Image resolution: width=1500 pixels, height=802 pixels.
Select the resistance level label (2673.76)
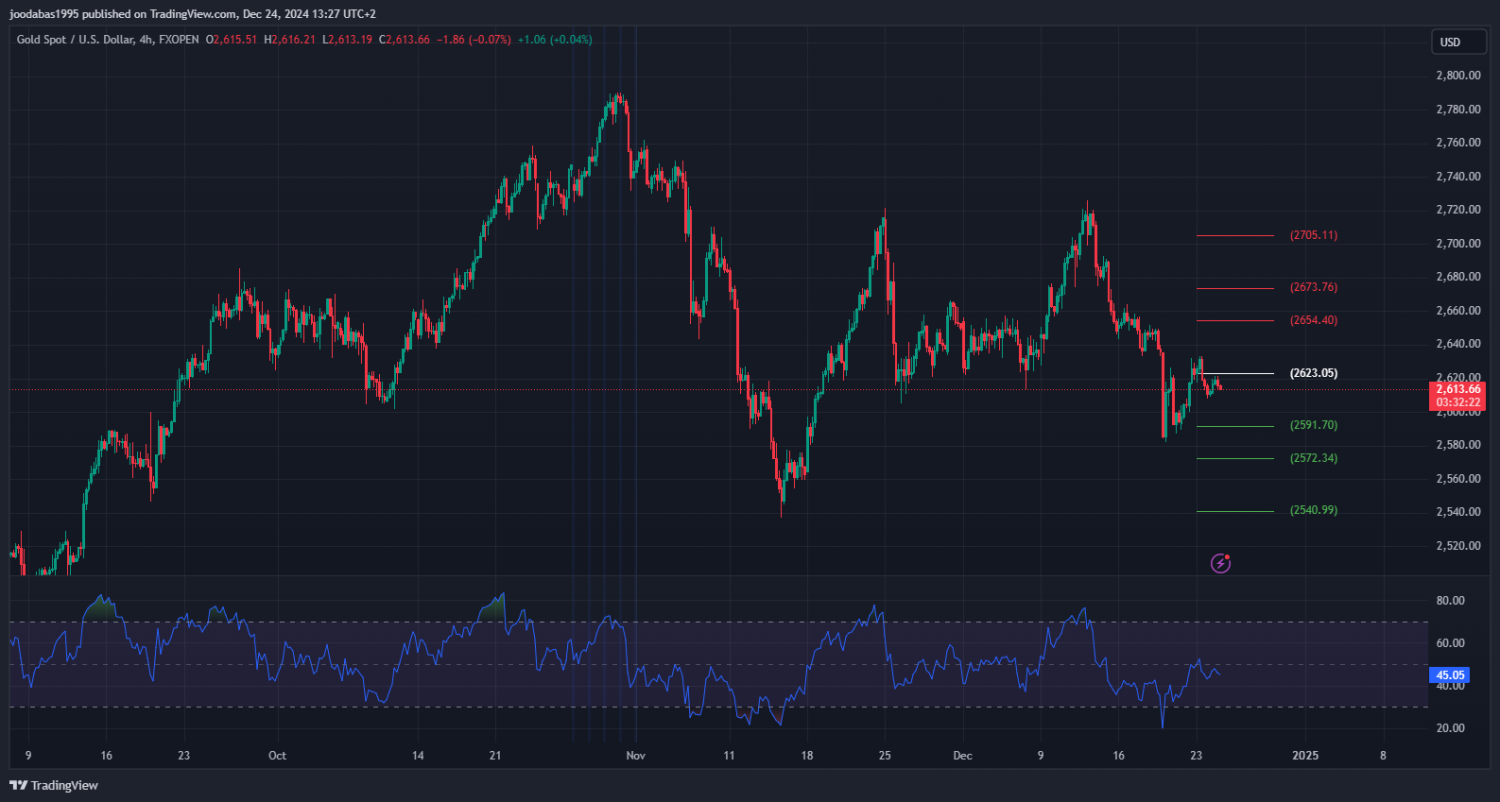1313,288
